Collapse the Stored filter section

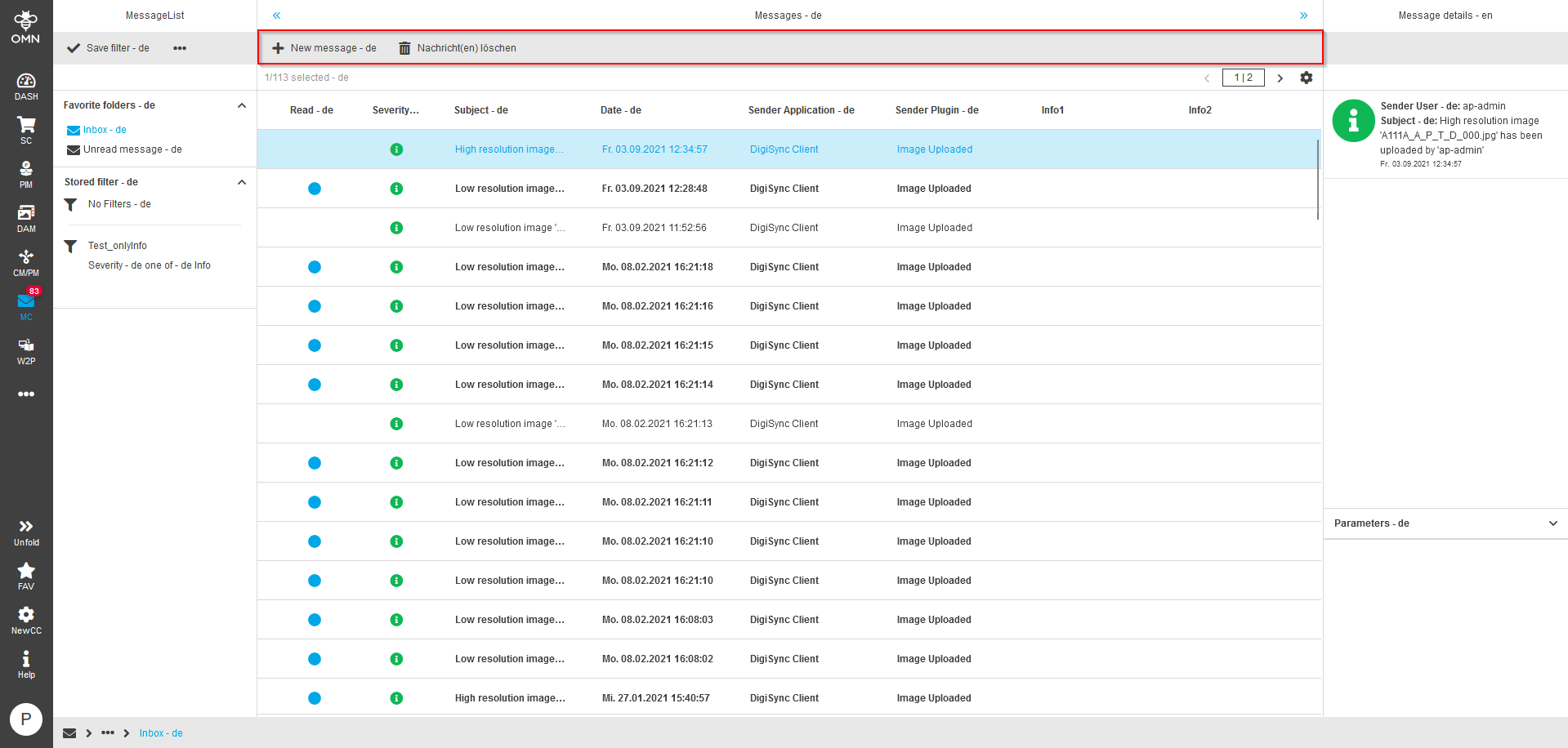[x=242, y=182]
